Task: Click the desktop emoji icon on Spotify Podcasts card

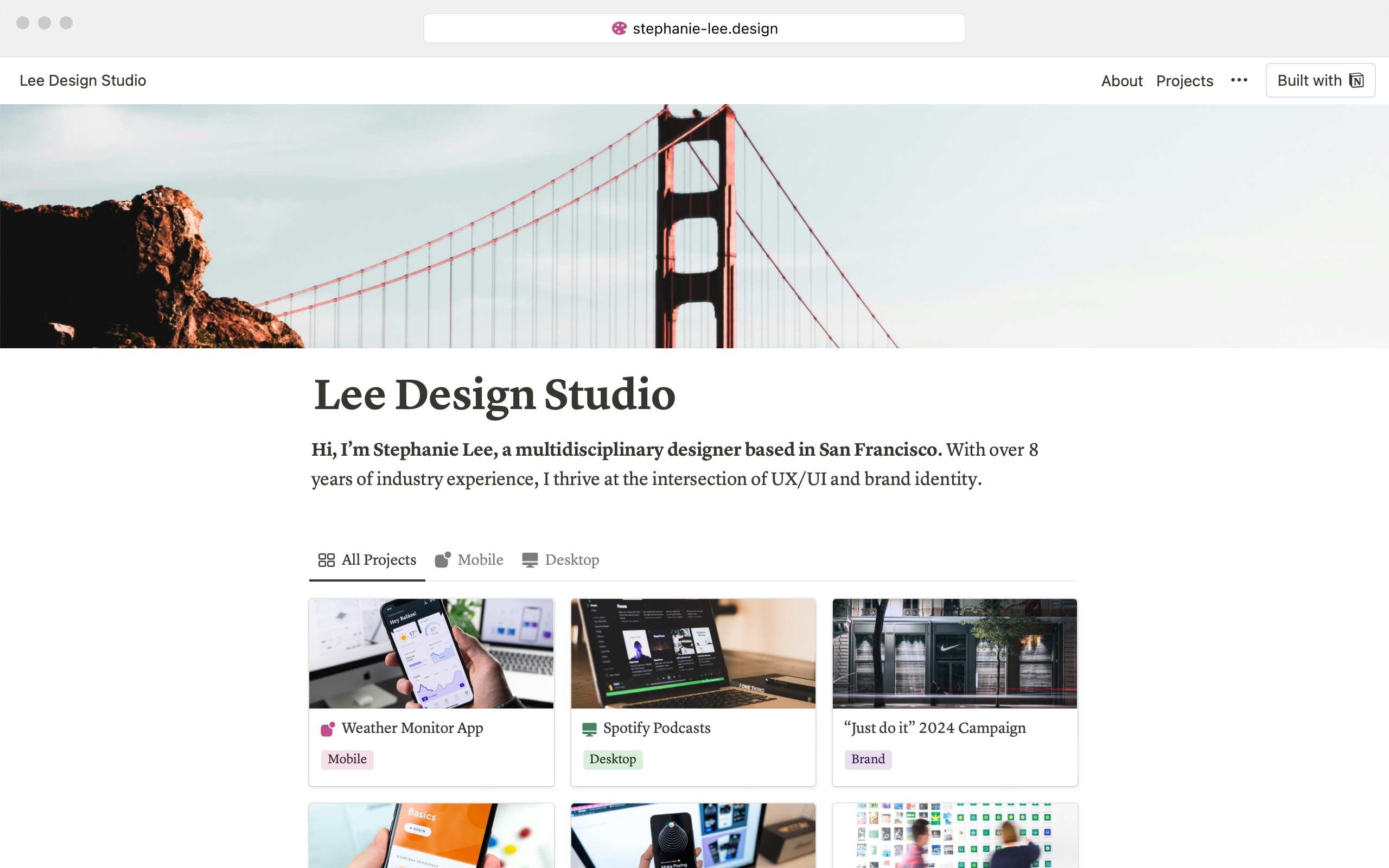Action: [589, 727]
